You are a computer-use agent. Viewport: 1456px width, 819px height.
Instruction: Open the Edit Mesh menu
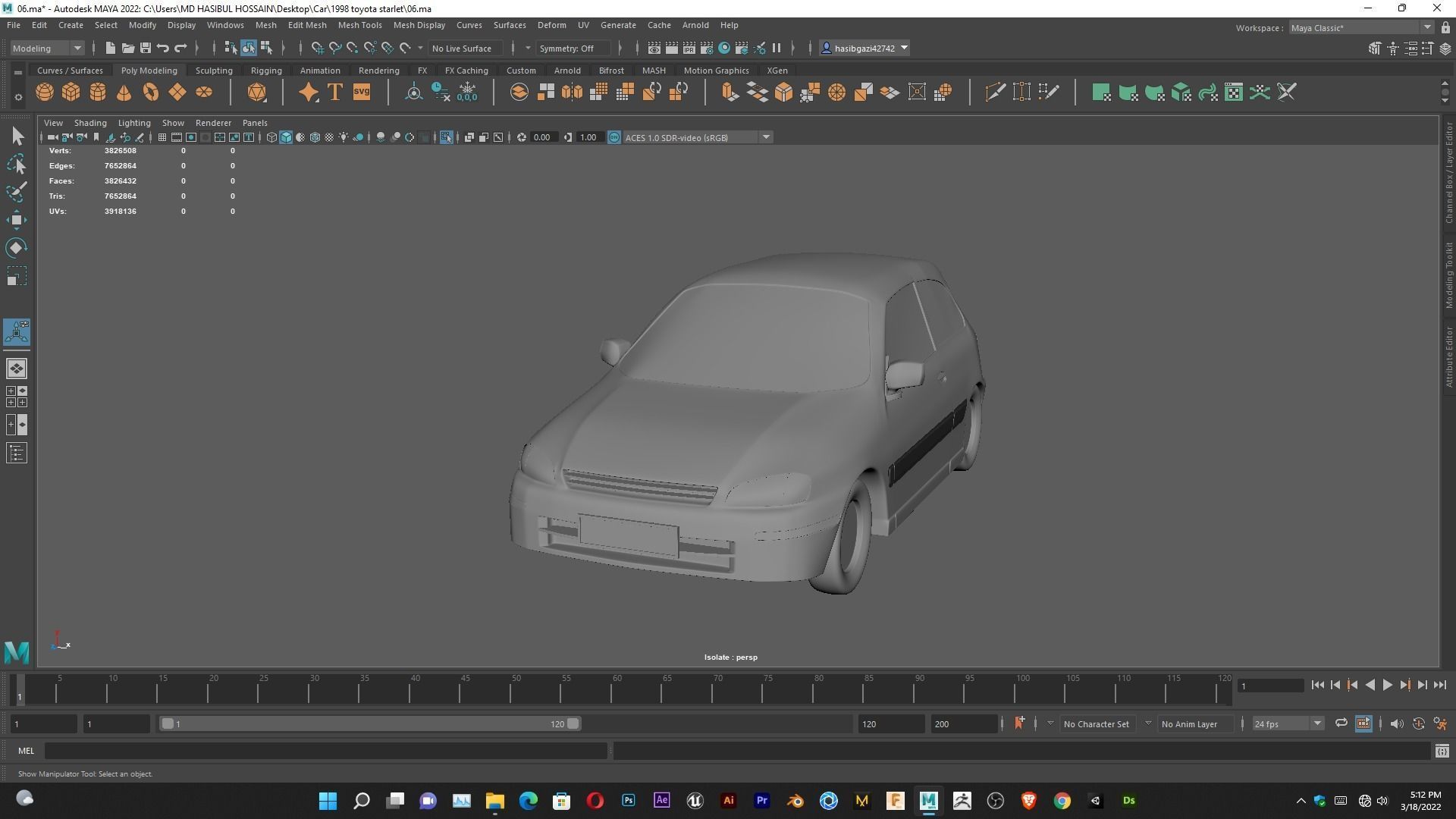point(307,25)
